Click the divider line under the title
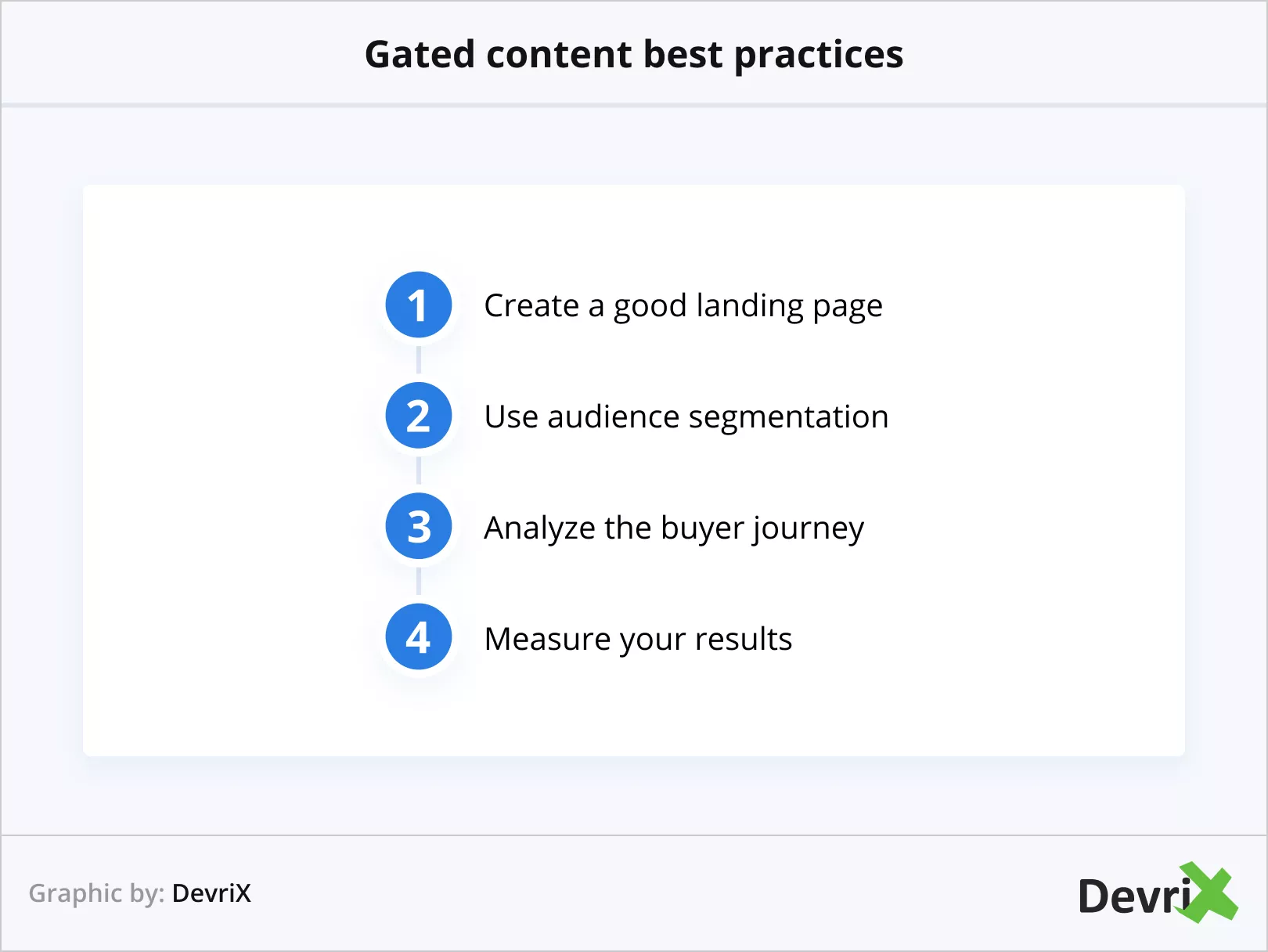This screenshot has width=1268, height=952. point(634,105)
